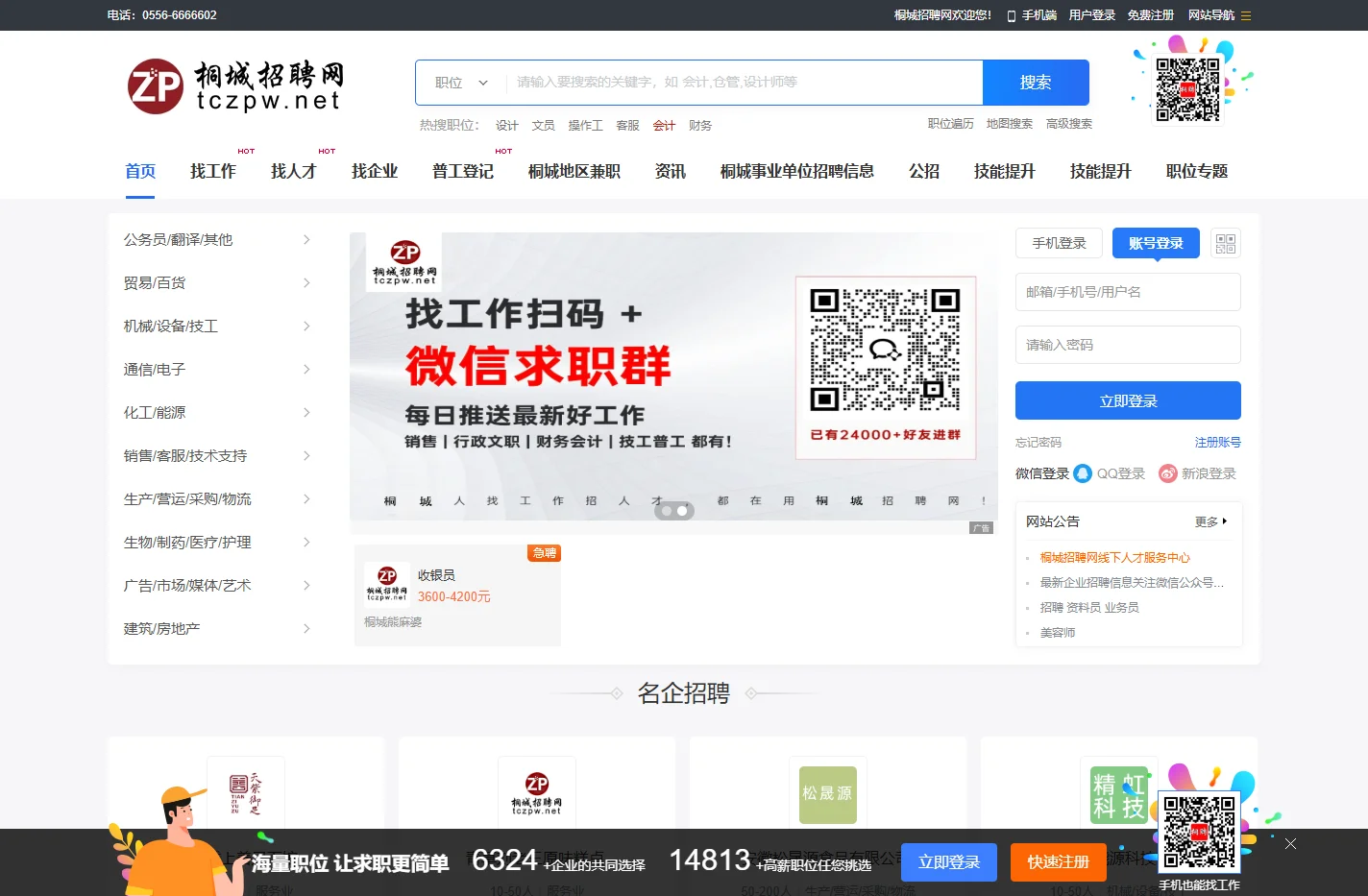Click 立即登录 in login panel
This screenshot has height=896, width=1368.
(x=1128, y=400)
